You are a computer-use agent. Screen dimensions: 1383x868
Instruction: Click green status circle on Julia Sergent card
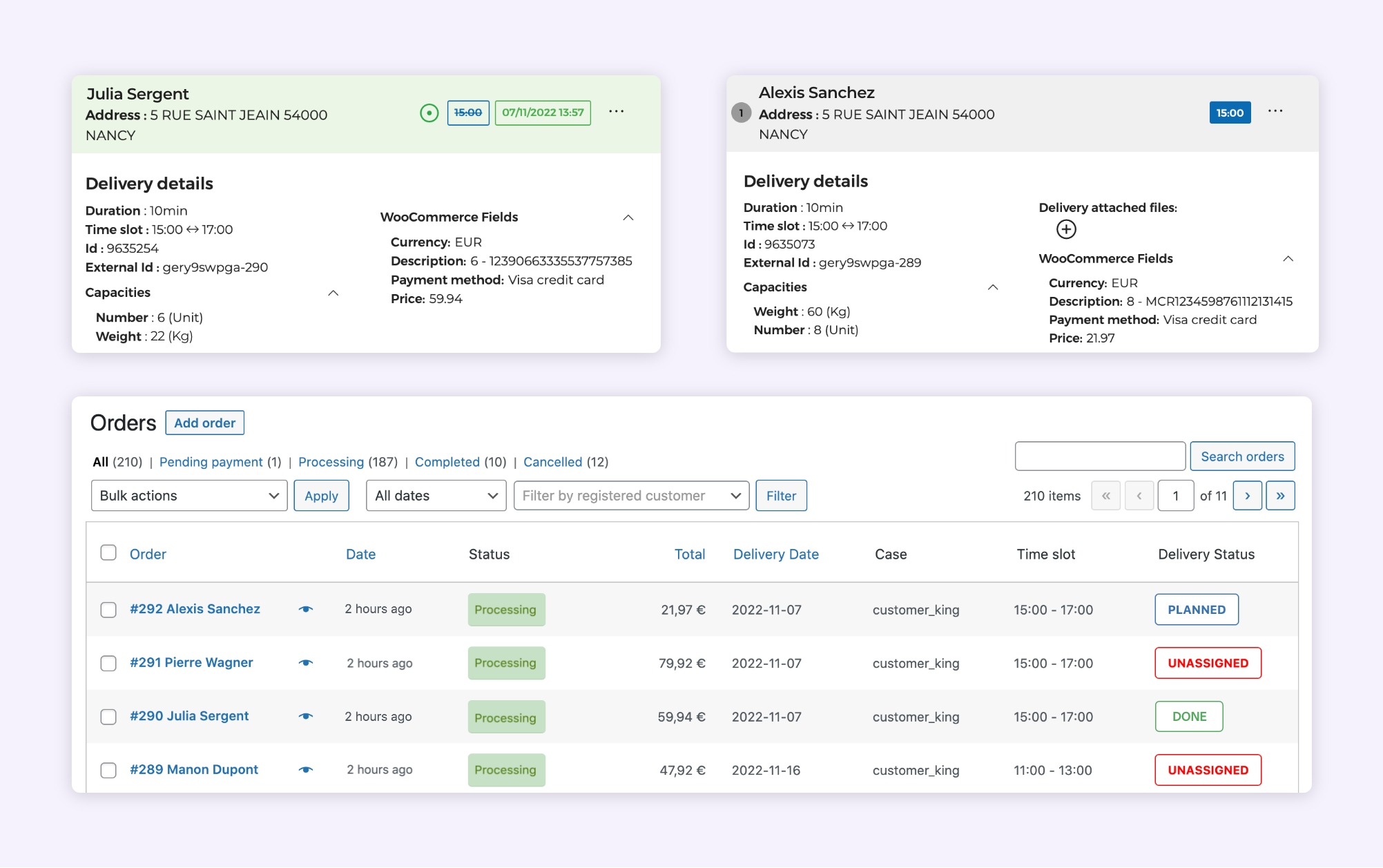(x=429, y=113)
